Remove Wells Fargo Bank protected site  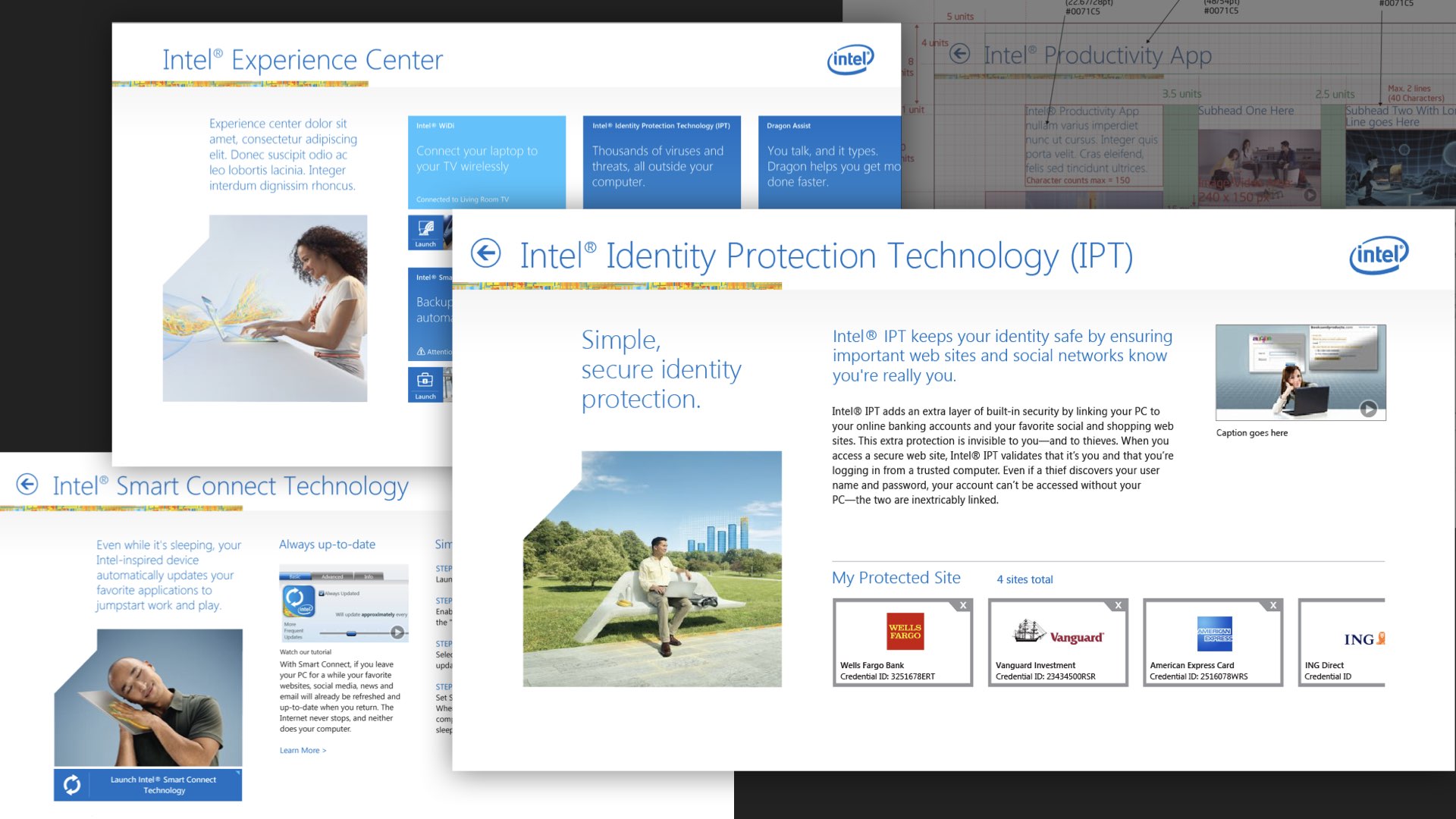[963, 605]
